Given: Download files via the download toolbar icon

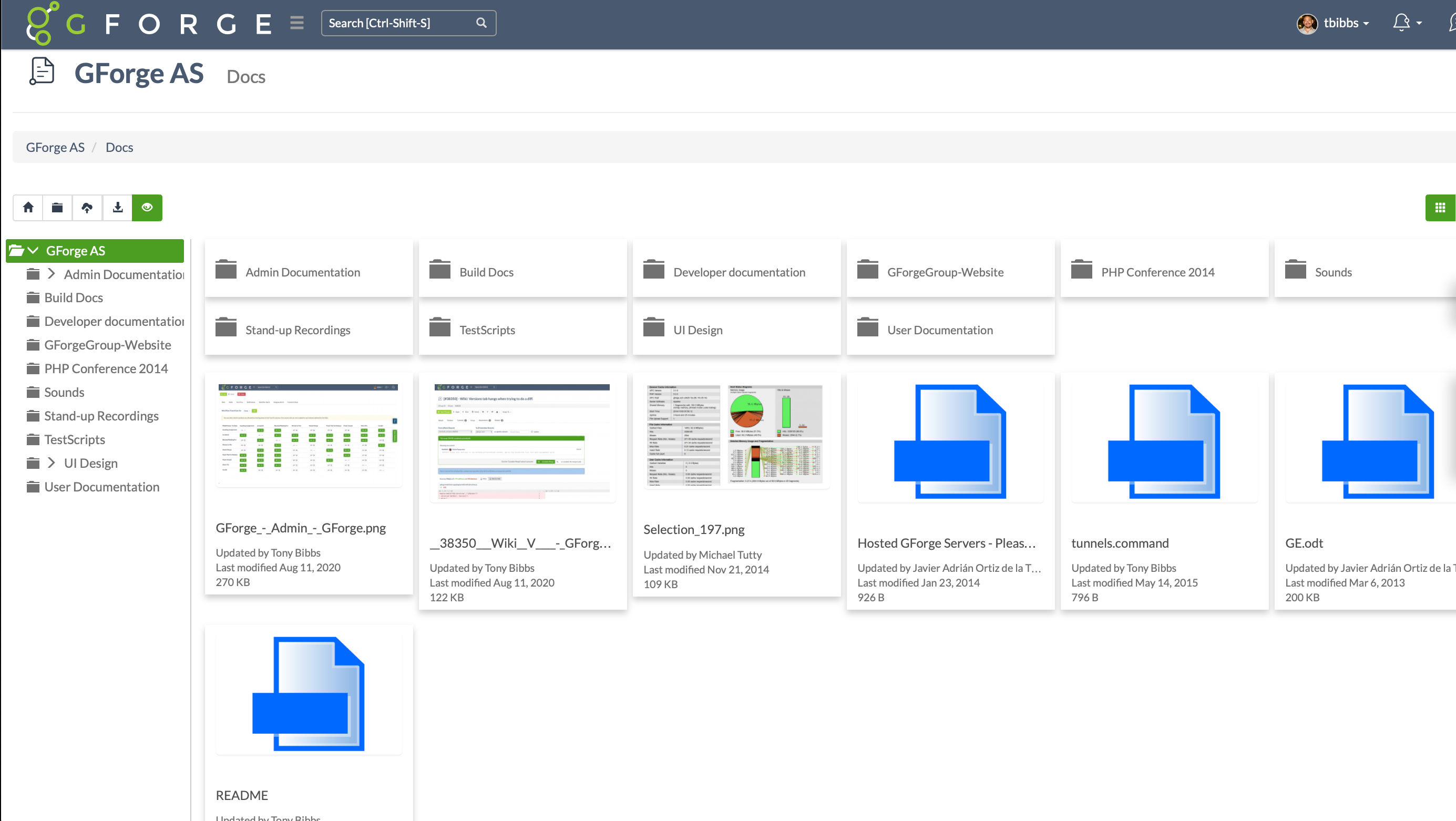Looking at the screenshot, I should pyautogui.click(x=117, y=208).
